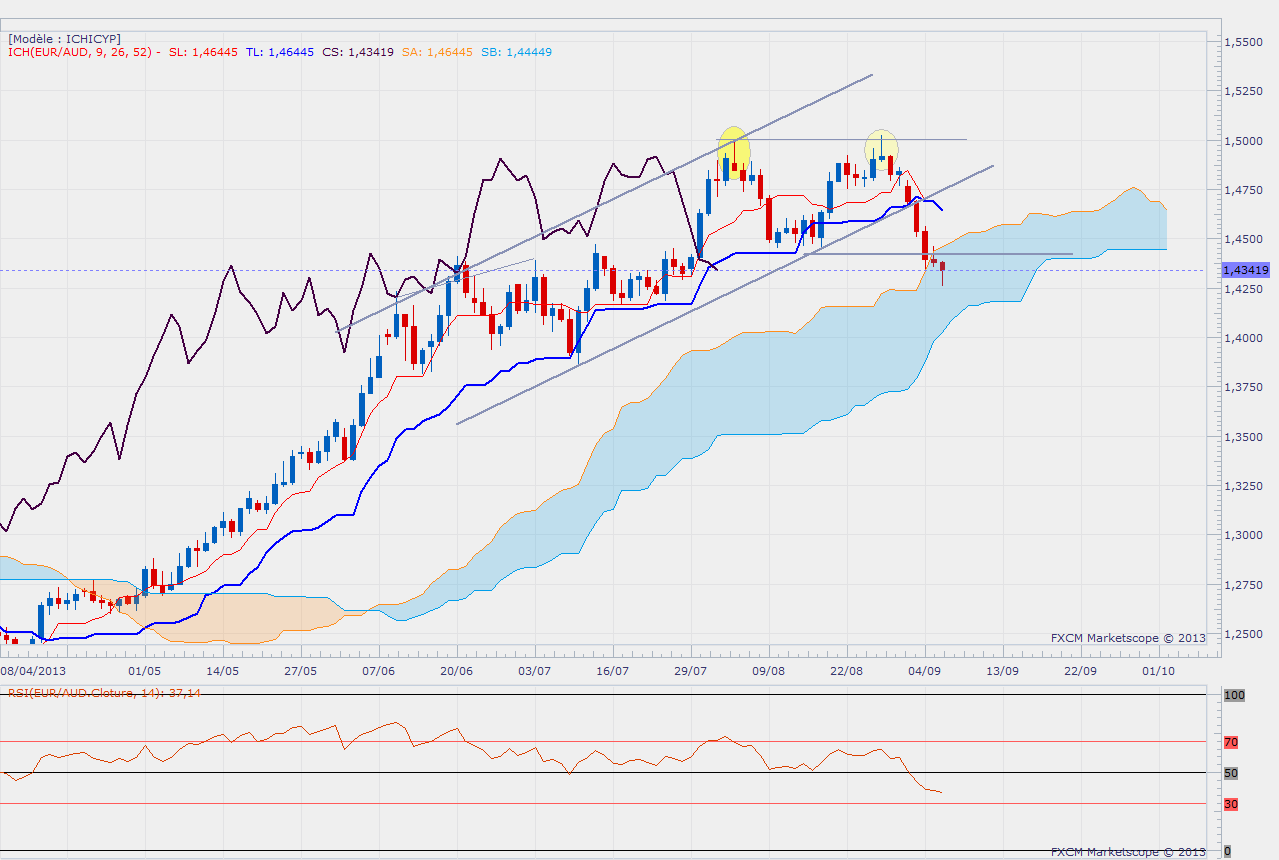Click the 1,5250 price axis label
This screenshot has width=1279, height=860.
[x=1244, y=91]
